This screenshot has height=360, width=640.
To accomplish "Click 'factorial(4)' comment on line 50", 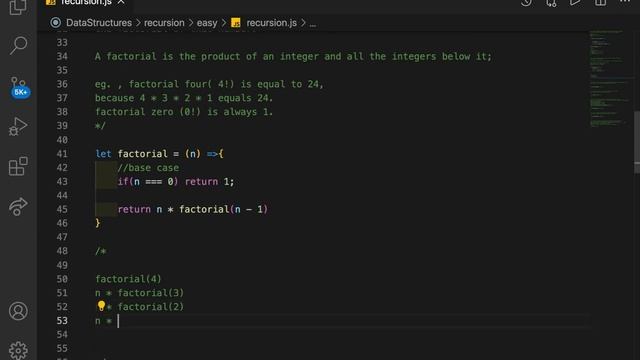I will [128, 279].
